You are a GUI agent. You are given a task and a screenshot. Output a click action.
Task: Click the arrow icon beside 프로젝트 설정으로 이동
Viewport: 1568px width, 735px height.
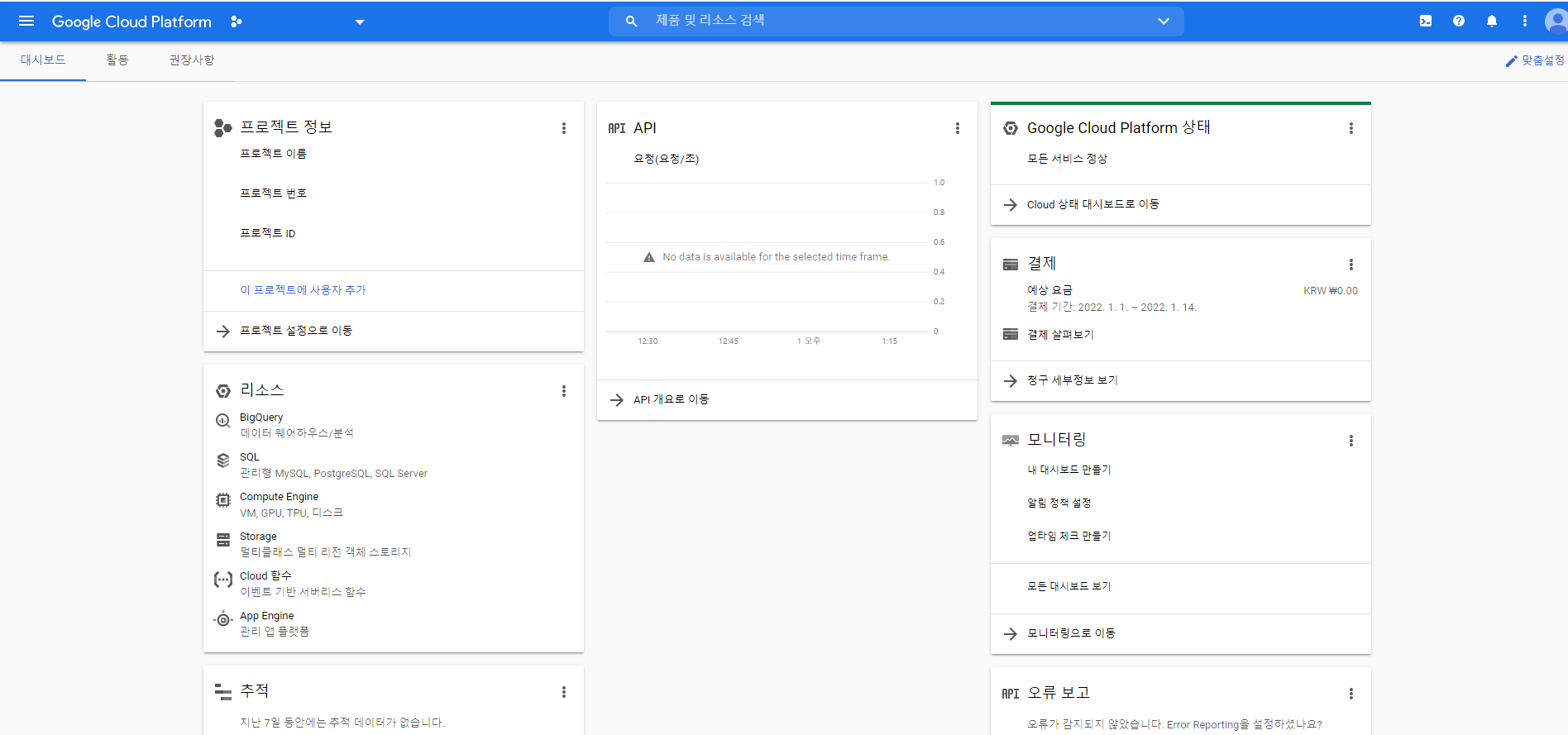223,332
